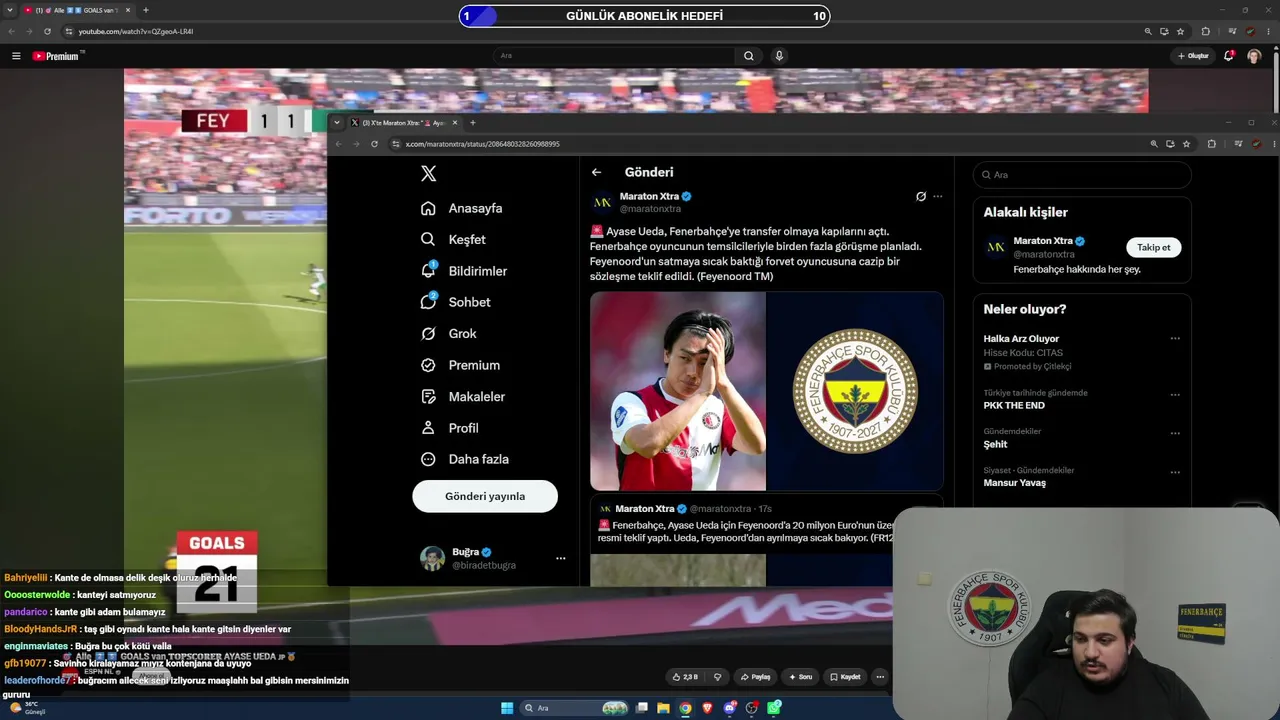The image size is (1280, 720).
Task: Start YouTube voice search with the microphone
Action: (779, 56)
